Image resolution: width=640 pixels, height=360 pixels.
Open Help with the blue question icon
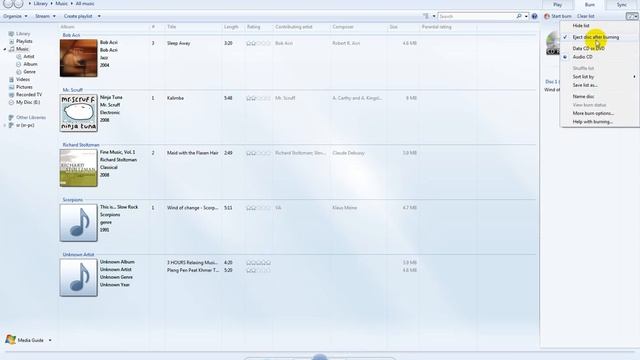click(x=534, y=16)
